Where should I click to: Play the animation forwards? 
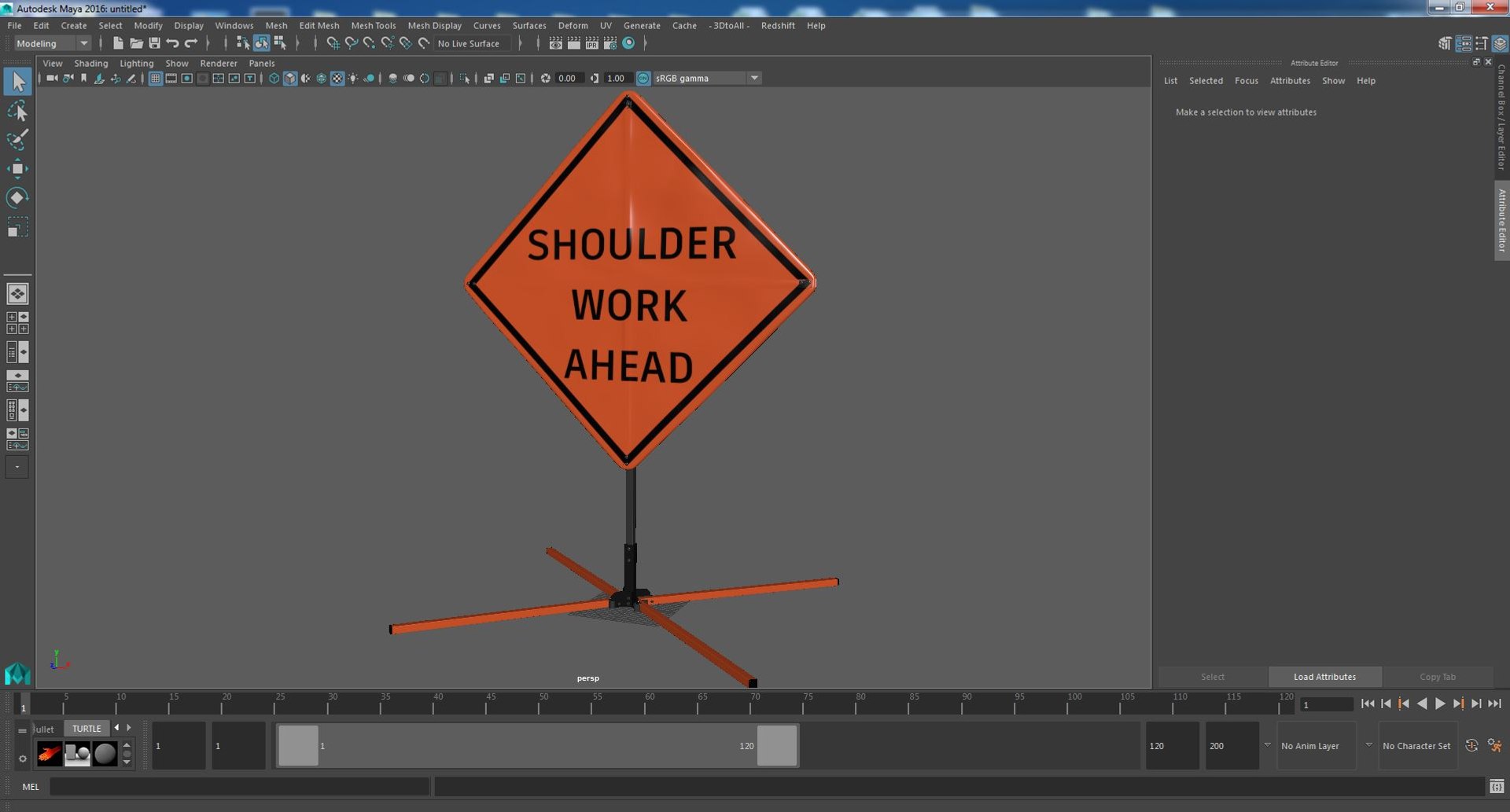tap(1440, 704)
